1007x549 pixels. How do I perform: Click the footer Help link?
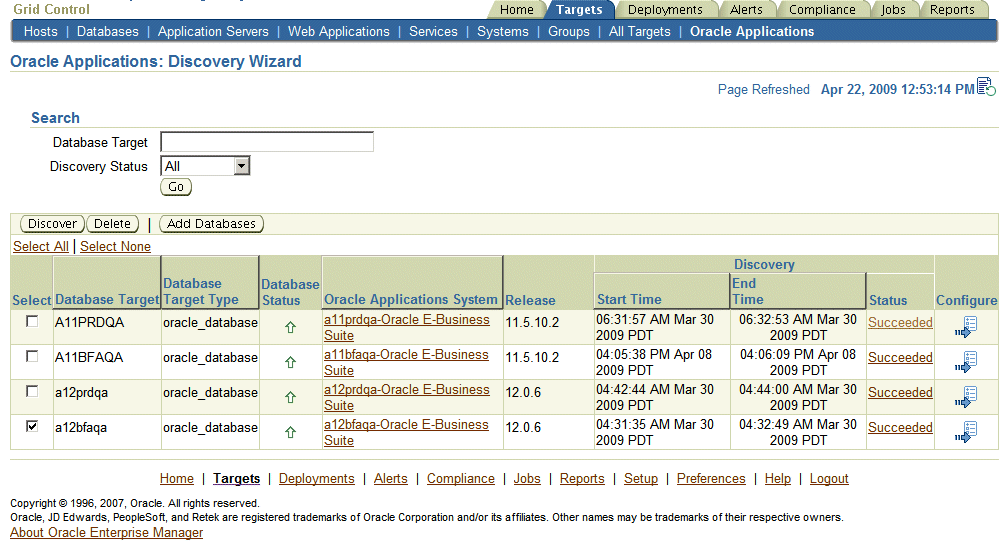pyautogui.click(x=778, y=478)
